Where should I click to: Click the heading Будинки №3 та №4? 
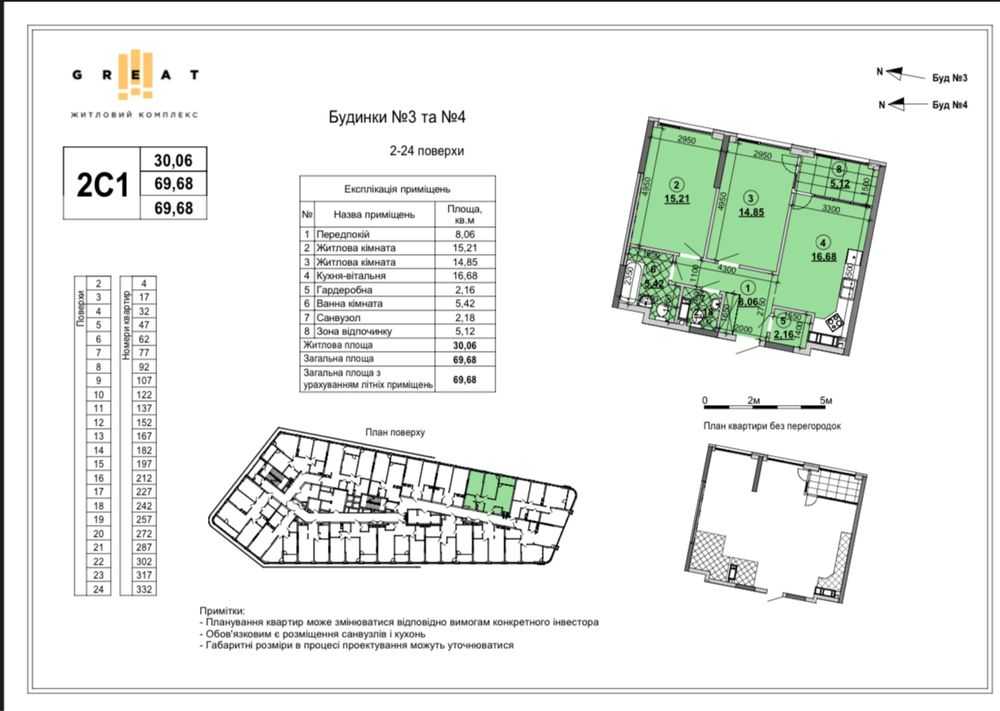(x=397, y=117)
